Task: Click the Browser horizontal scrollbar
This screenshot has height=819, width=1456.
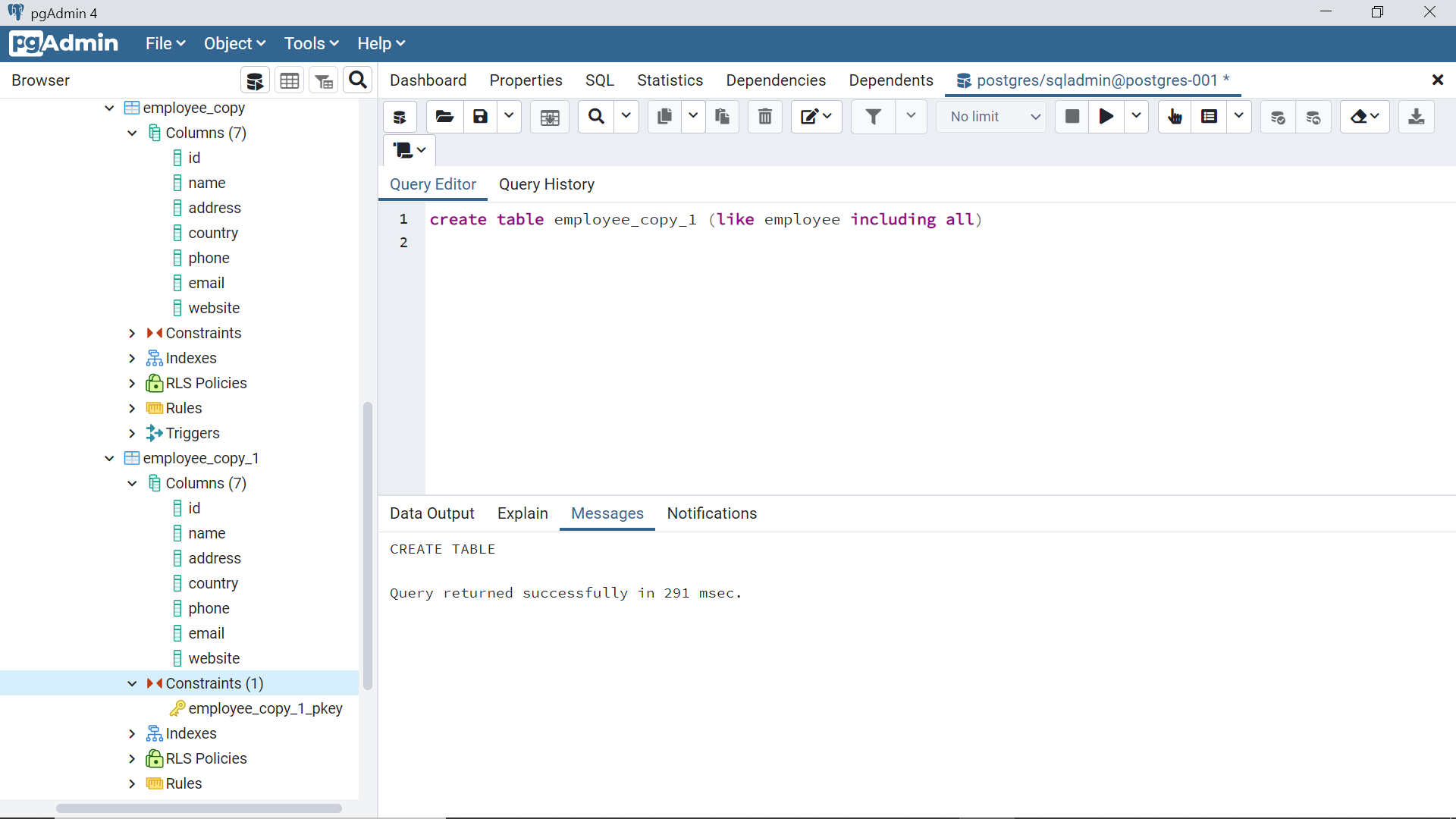Action: 199,808
